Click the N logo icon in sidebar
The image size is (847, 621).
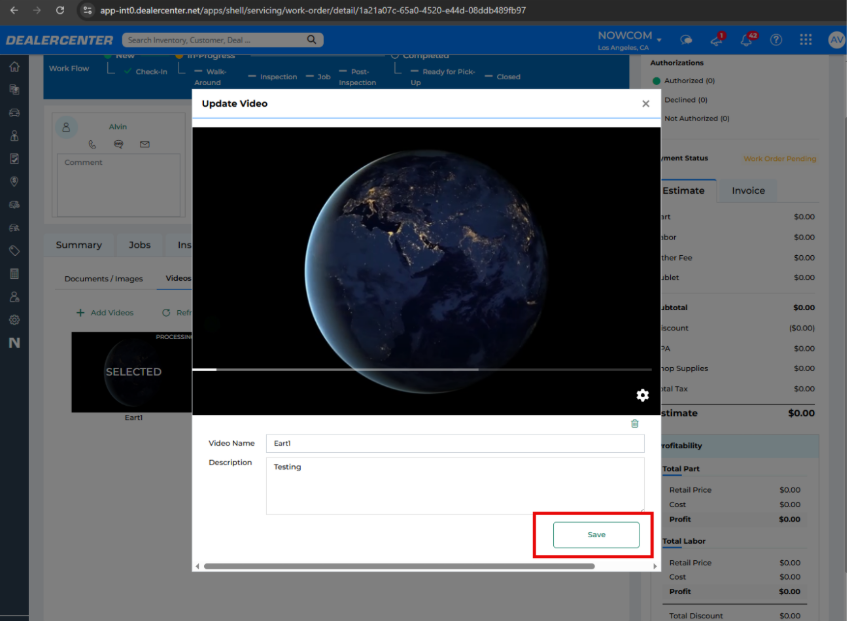(15, 343)
